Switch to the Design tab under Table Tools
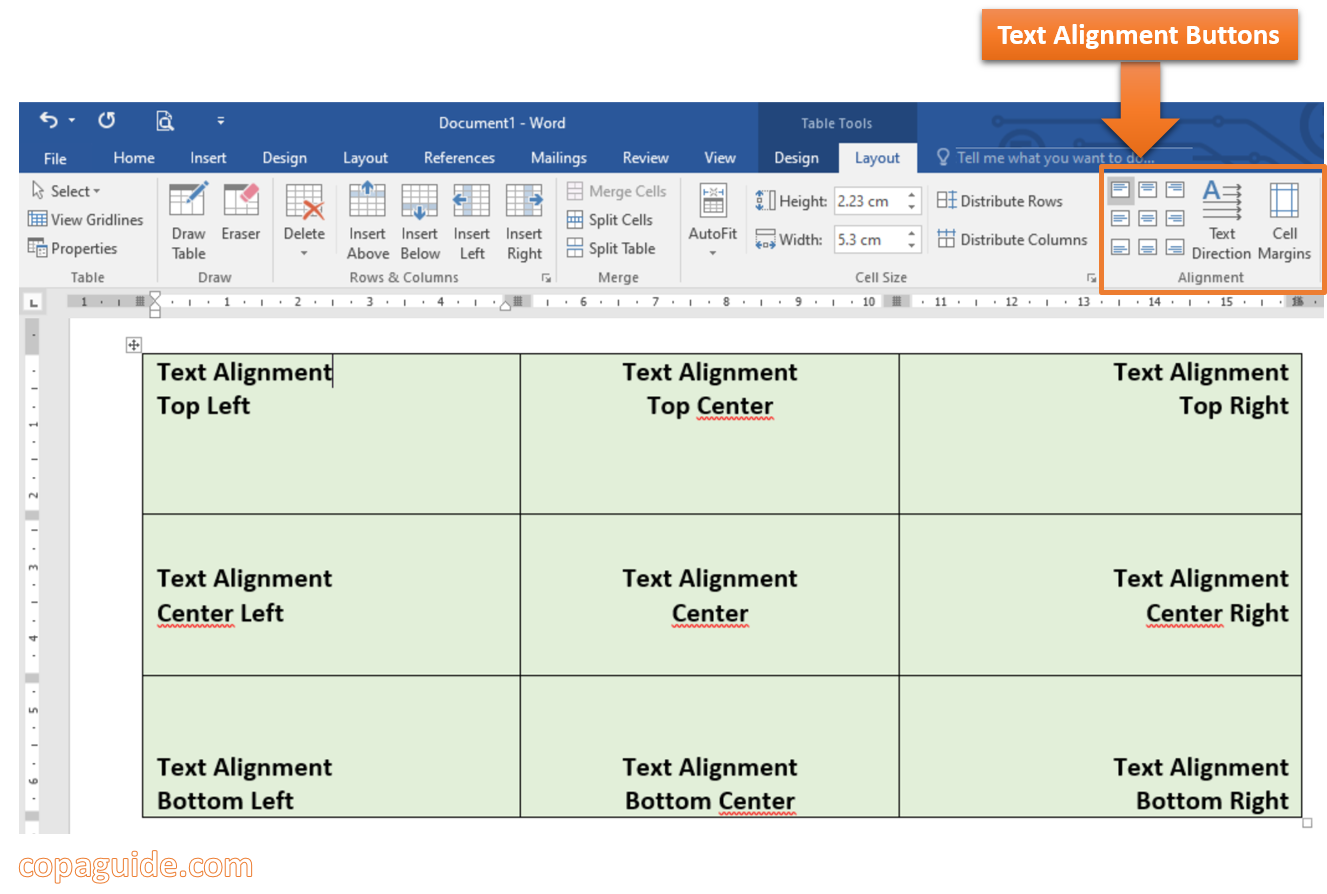The height and width of the screenshot is (894, 1327). pos(797,157)
